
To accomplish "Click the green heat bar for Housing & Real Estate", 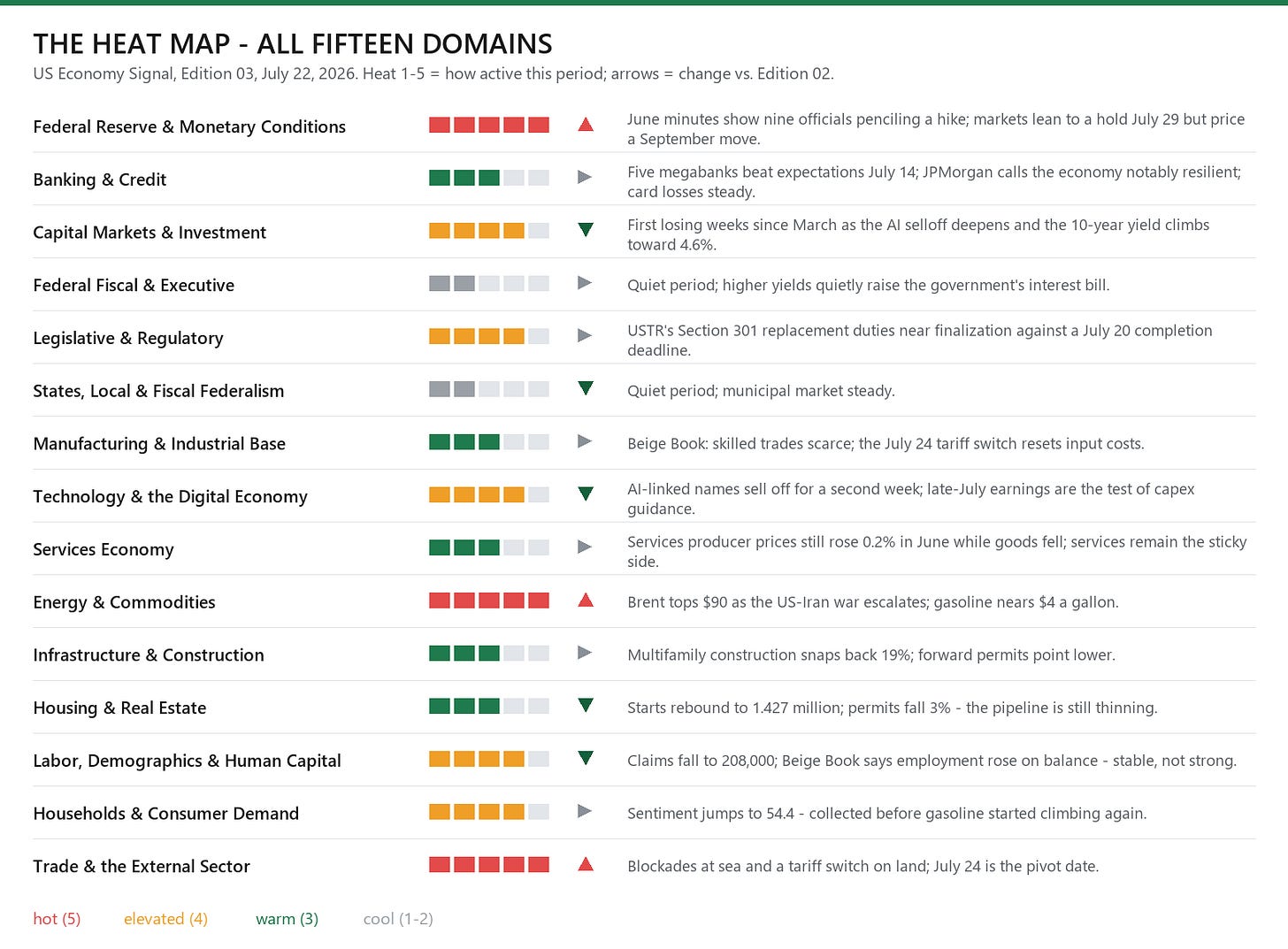I will [489, 707].
